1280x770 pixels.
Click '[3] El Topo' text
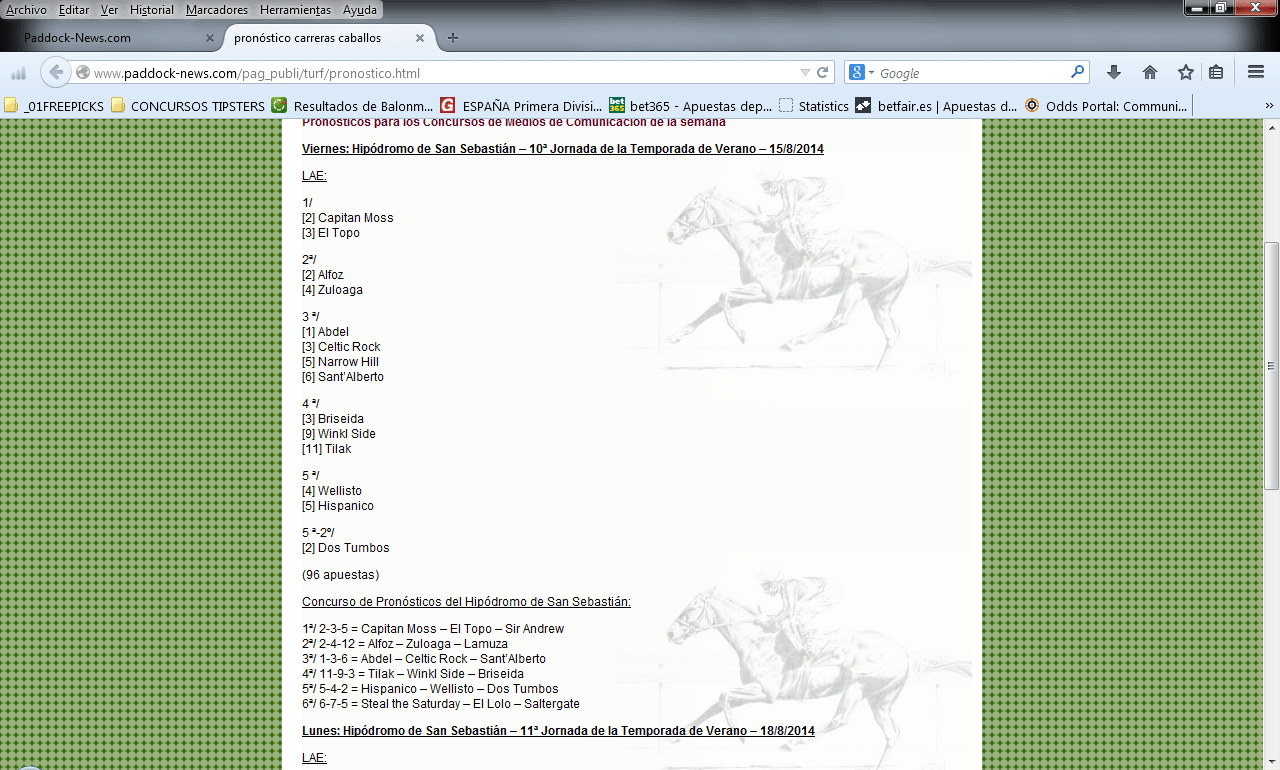coord(331,233)
